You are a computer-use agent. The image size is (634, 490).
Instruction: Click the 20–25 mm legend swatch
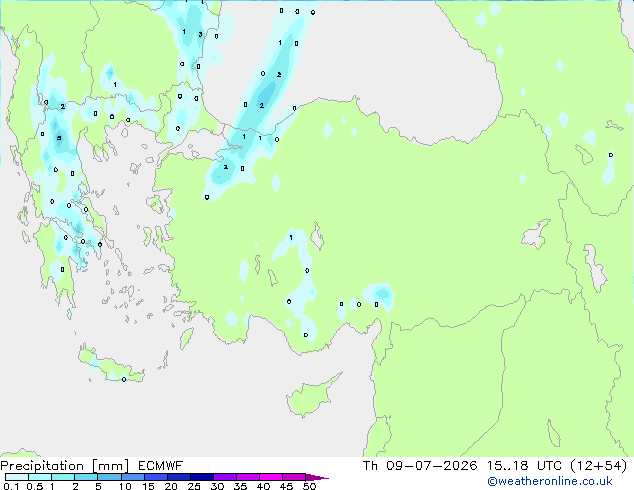pos(178,477)
